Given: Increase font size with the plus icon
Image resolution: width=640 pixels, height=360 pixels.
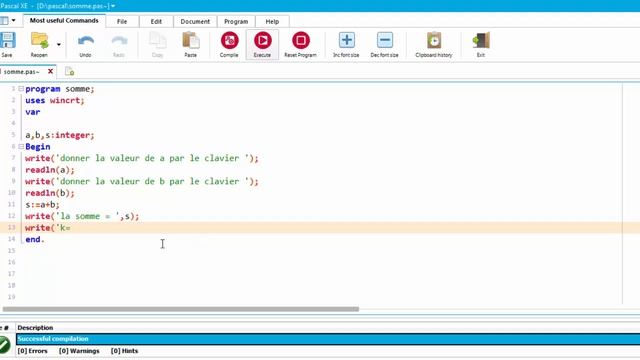Looking at the screenshot, I should pyautogui.click(x=347, y=40).
